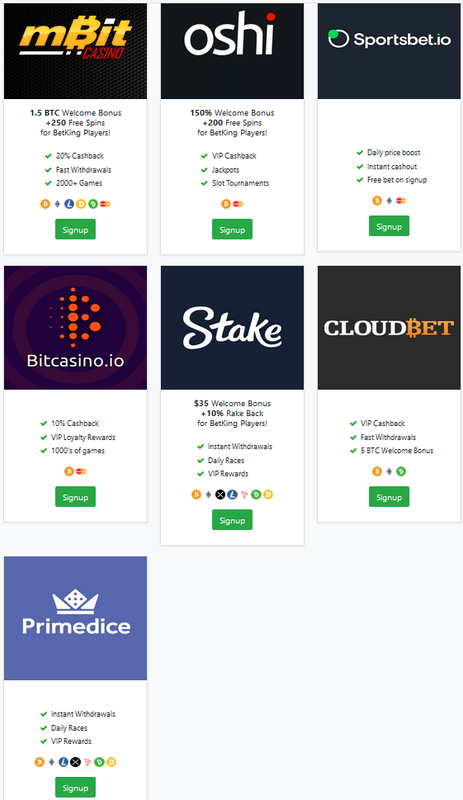The width and height of the screenshot is (463, 800).
Task: Sign up for Stake
Action: pos(232,520)
